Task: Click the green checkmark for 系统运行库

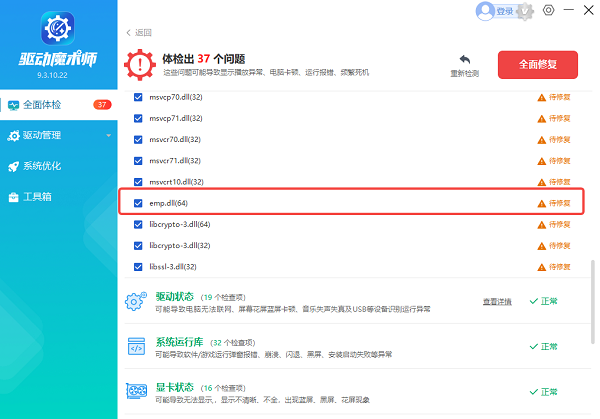Action: [534, 346]
